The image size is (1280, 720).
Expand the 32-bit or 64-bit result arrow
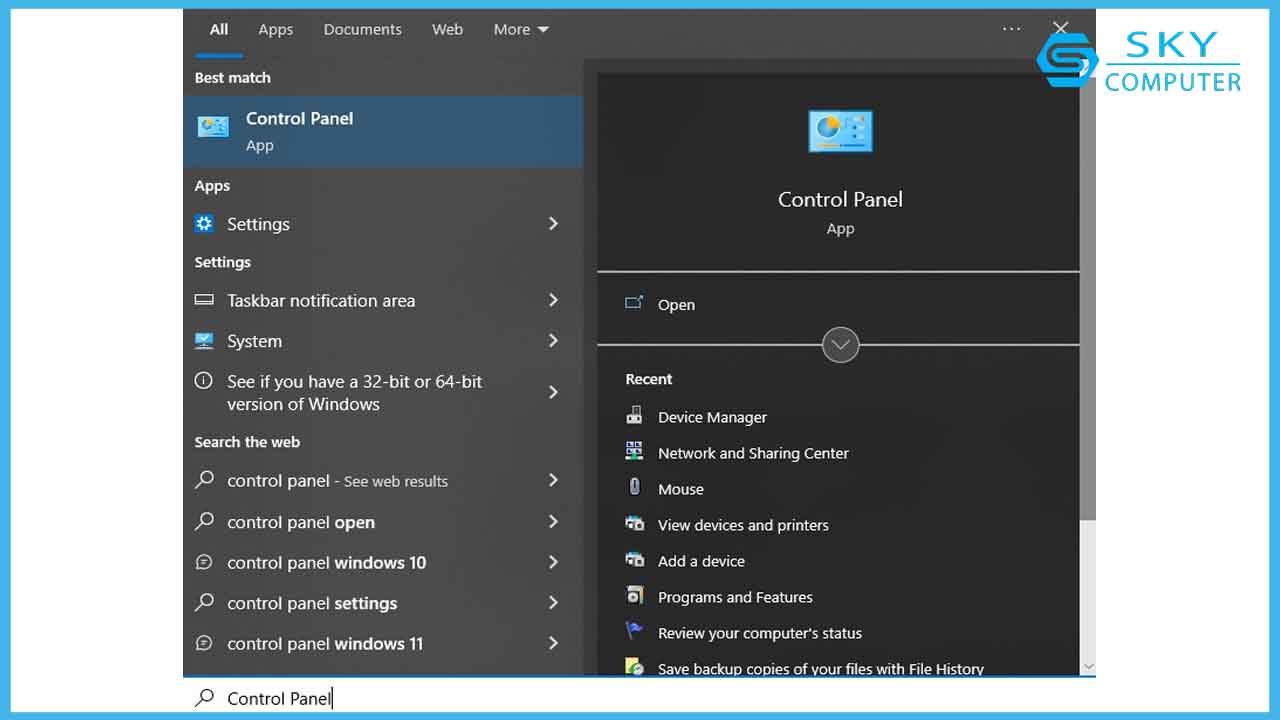pyautogui.click(x=553, y=392)
